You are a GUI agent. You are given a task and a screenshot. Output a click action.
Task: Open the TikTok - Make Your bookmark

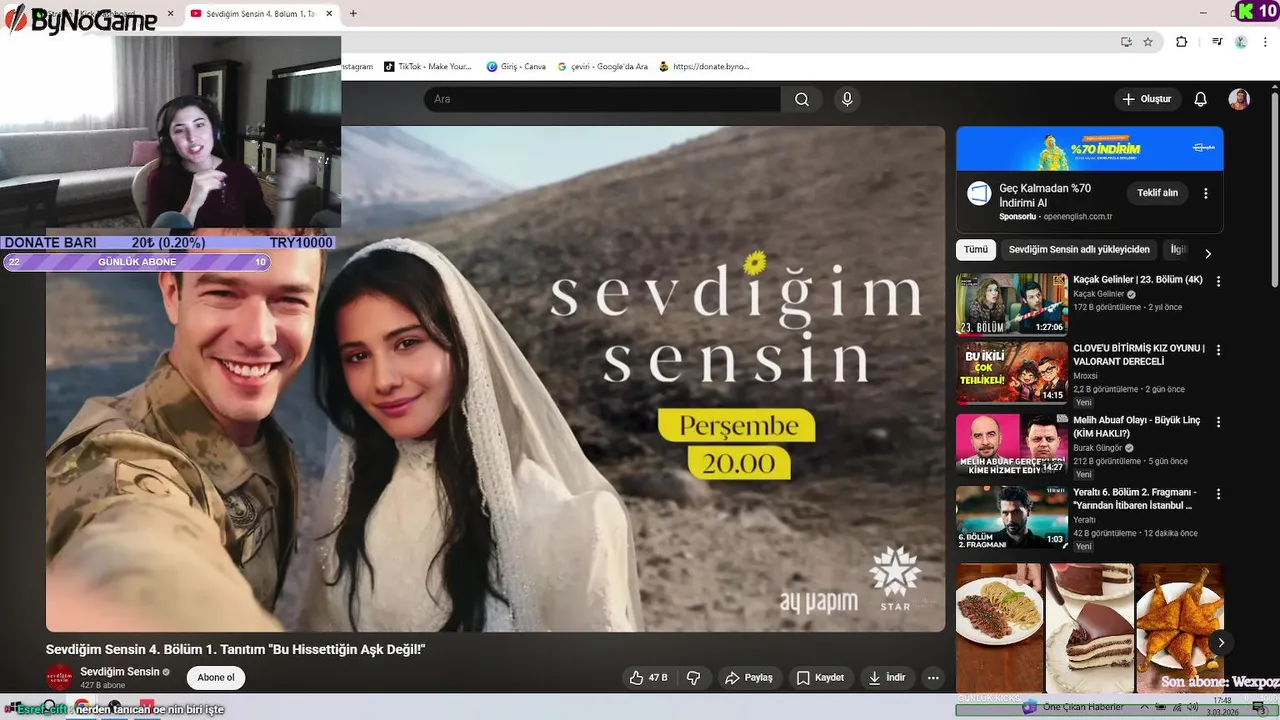coord(428,66)
